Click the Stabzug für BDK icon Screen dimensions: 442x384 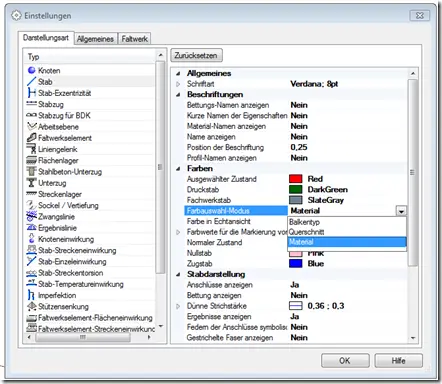pos(31,115)
